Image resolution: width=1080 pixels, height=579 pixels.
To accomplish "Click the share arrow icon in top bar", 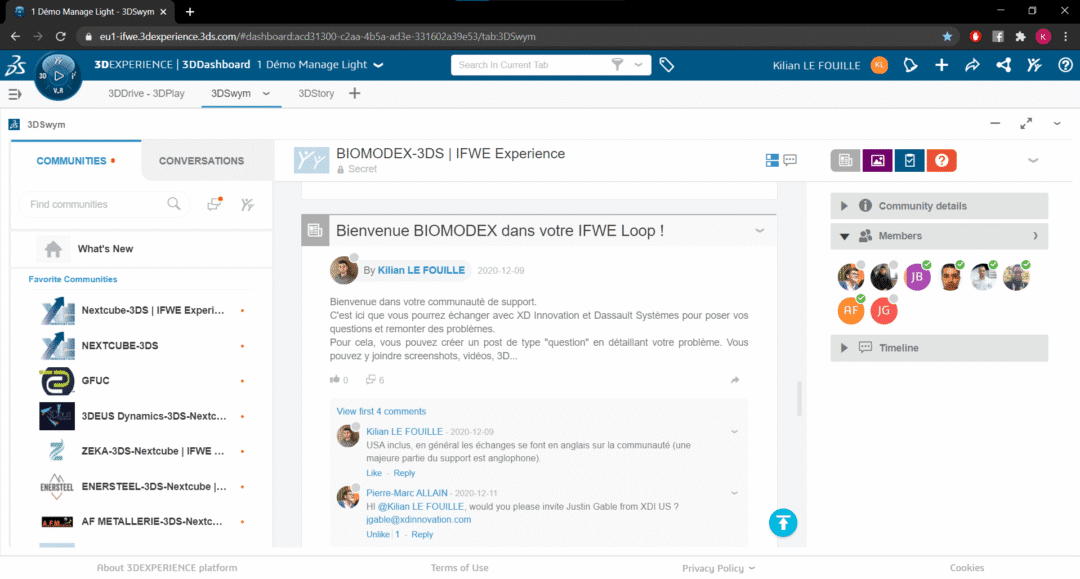I will coord(972,65).
